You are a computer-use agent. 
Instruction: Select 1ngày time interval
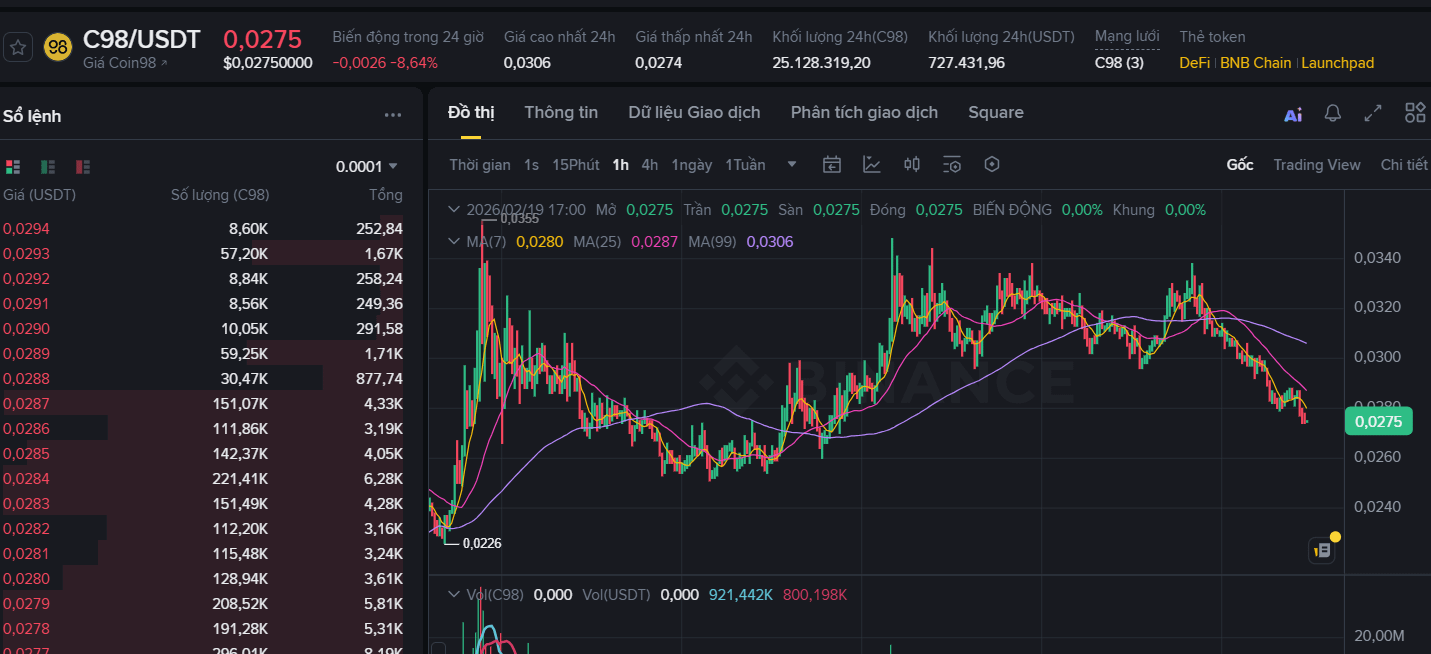692,165
